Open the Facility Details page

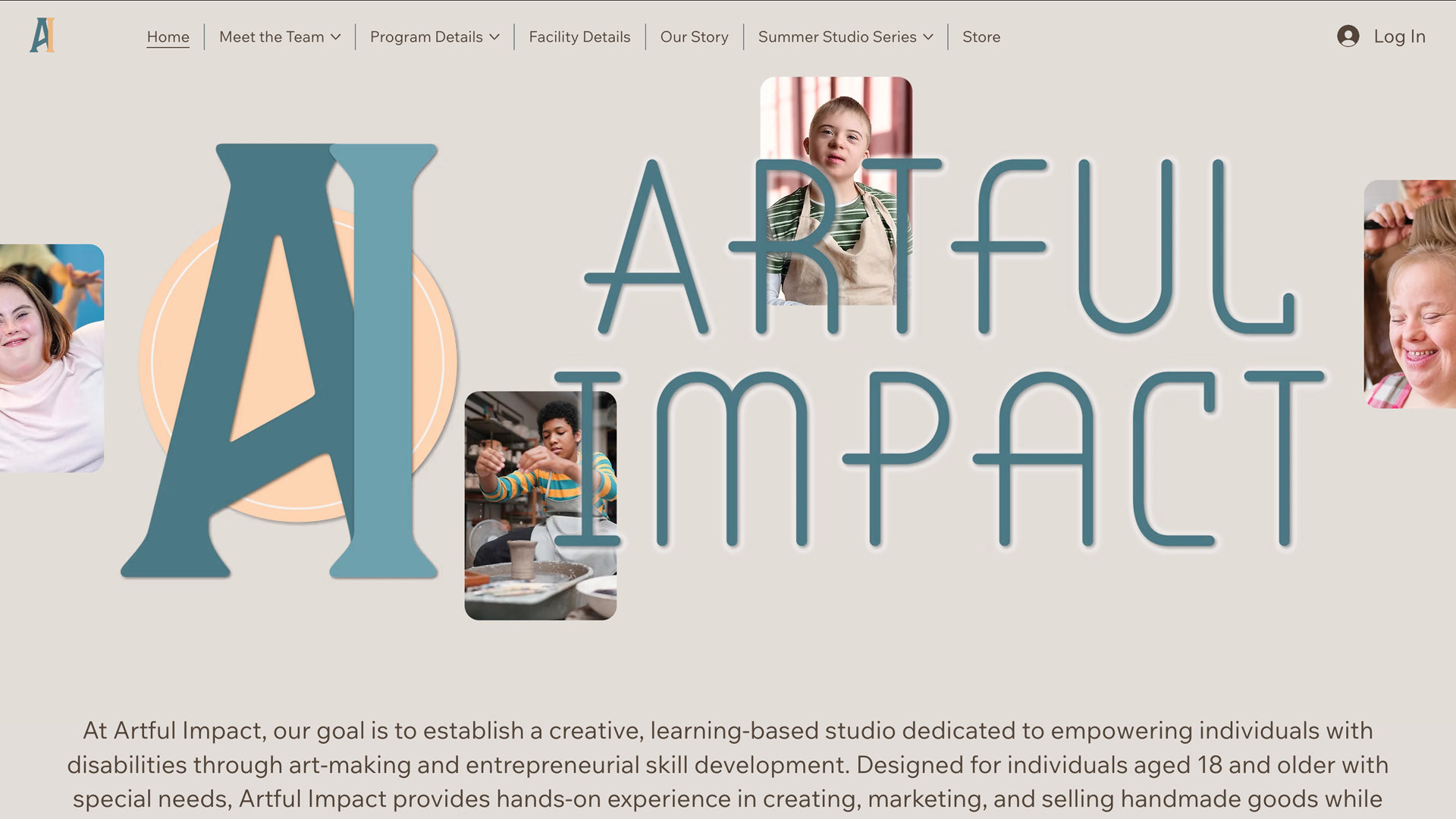tap(579, 36)
